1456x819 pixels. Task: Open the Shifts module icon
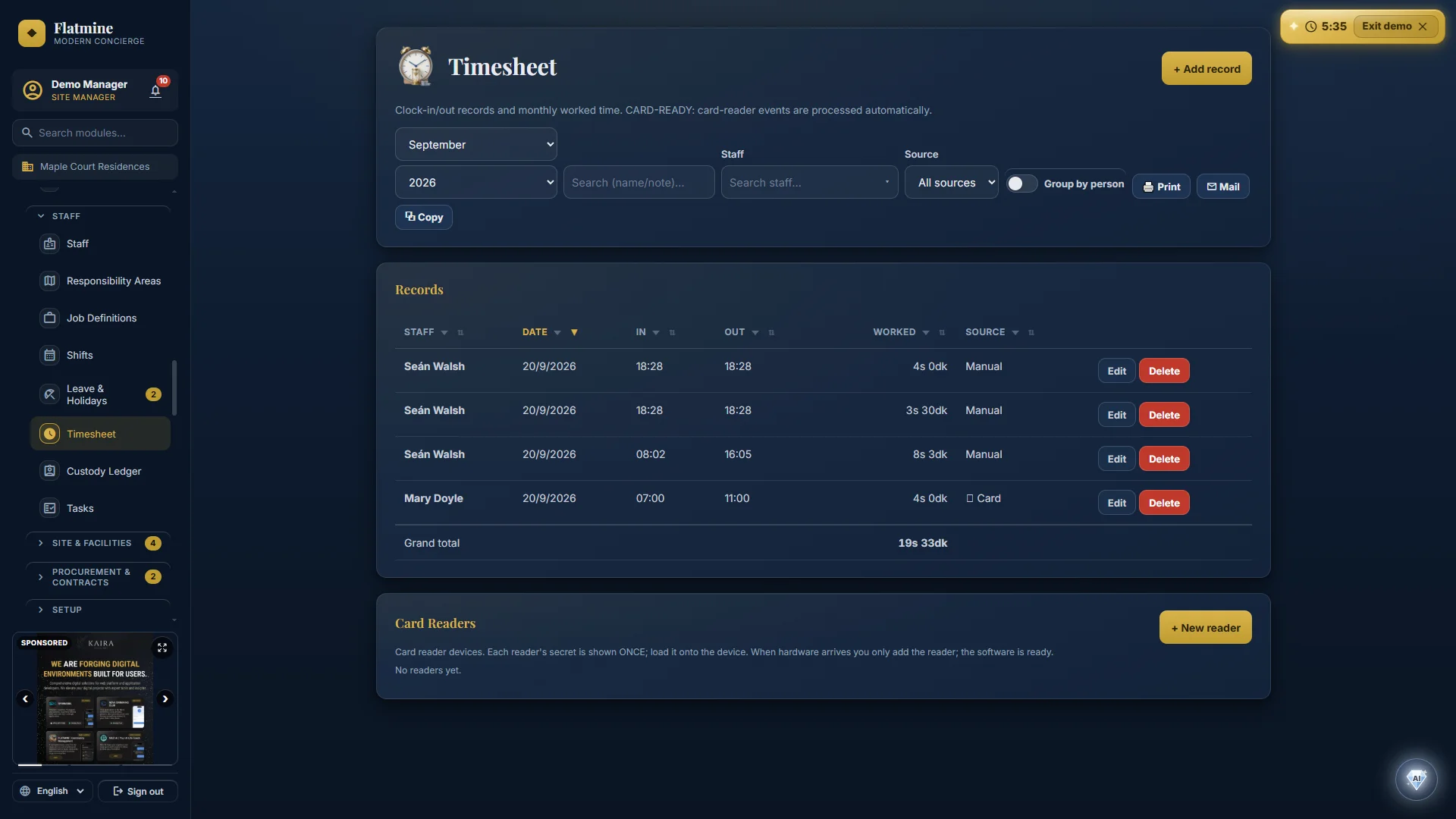point(49,355)
